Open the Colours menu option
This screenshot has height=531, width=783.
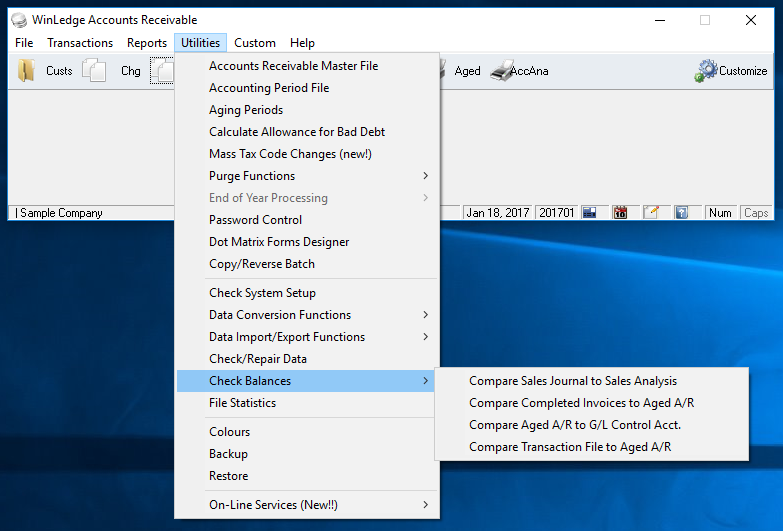[230, 432]
